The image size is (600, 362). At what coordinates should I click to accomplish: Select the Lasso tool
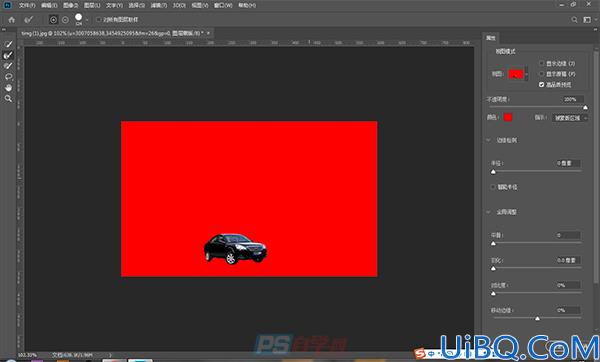coord(8,77)
